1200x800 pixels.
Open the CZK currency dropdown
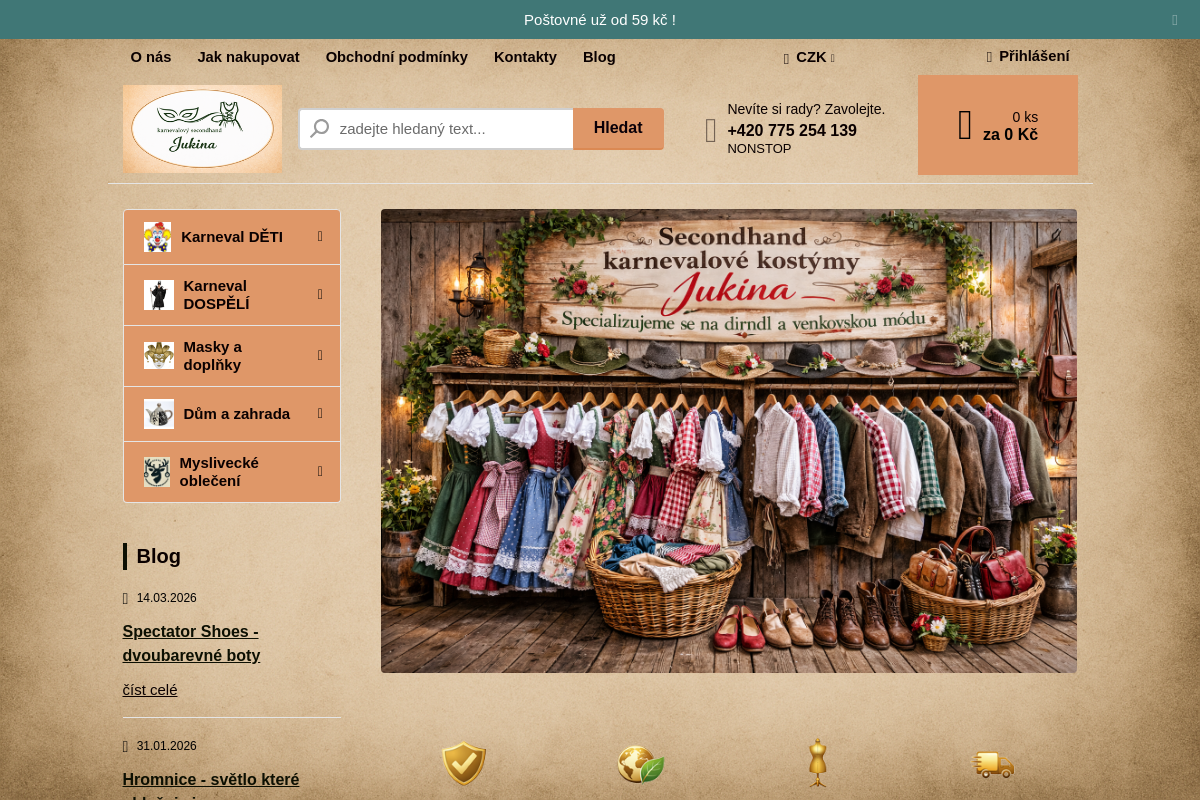(x=810, y=57)
